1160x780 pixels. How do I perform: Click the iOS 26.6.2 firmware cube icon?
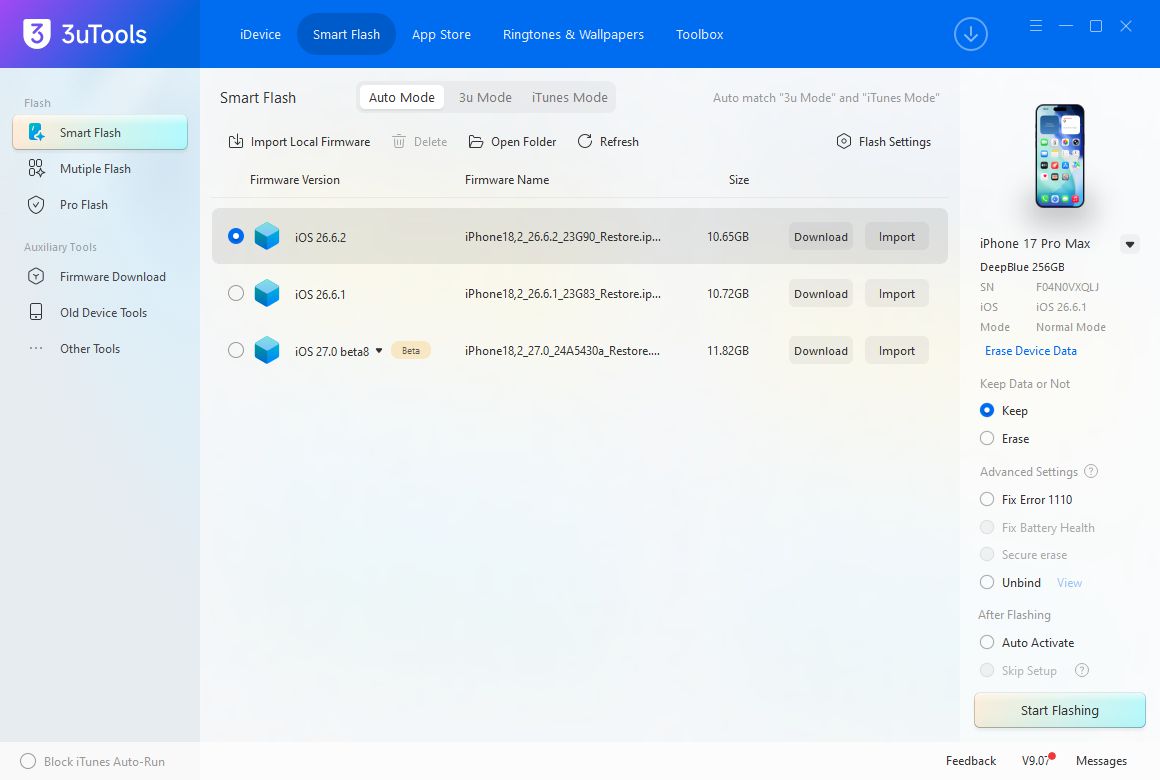coord(267,237)
